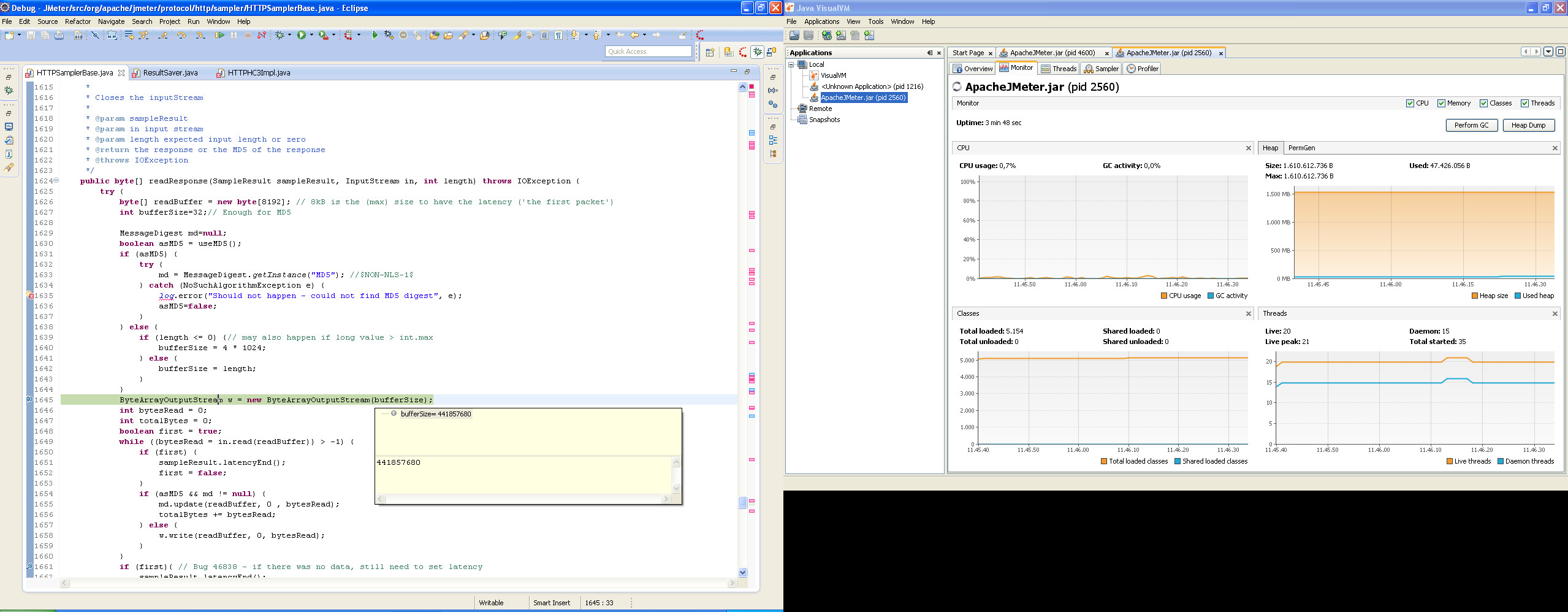Viewport: 1568px width, 612px height.
Task: Click the Add JMX Connection icon in VisualVM
Action: (x=841, y=36)
